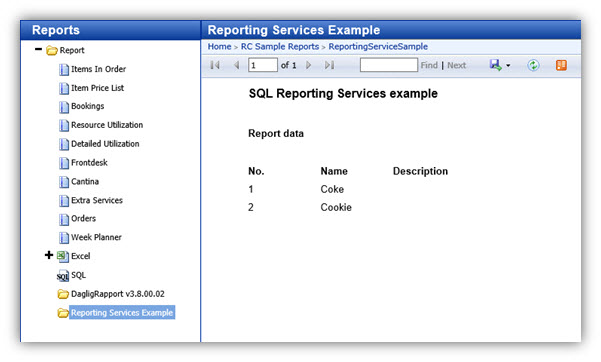The image size is (601, 362).
Task: Select the Report root node label
Action: click(72, 50)
